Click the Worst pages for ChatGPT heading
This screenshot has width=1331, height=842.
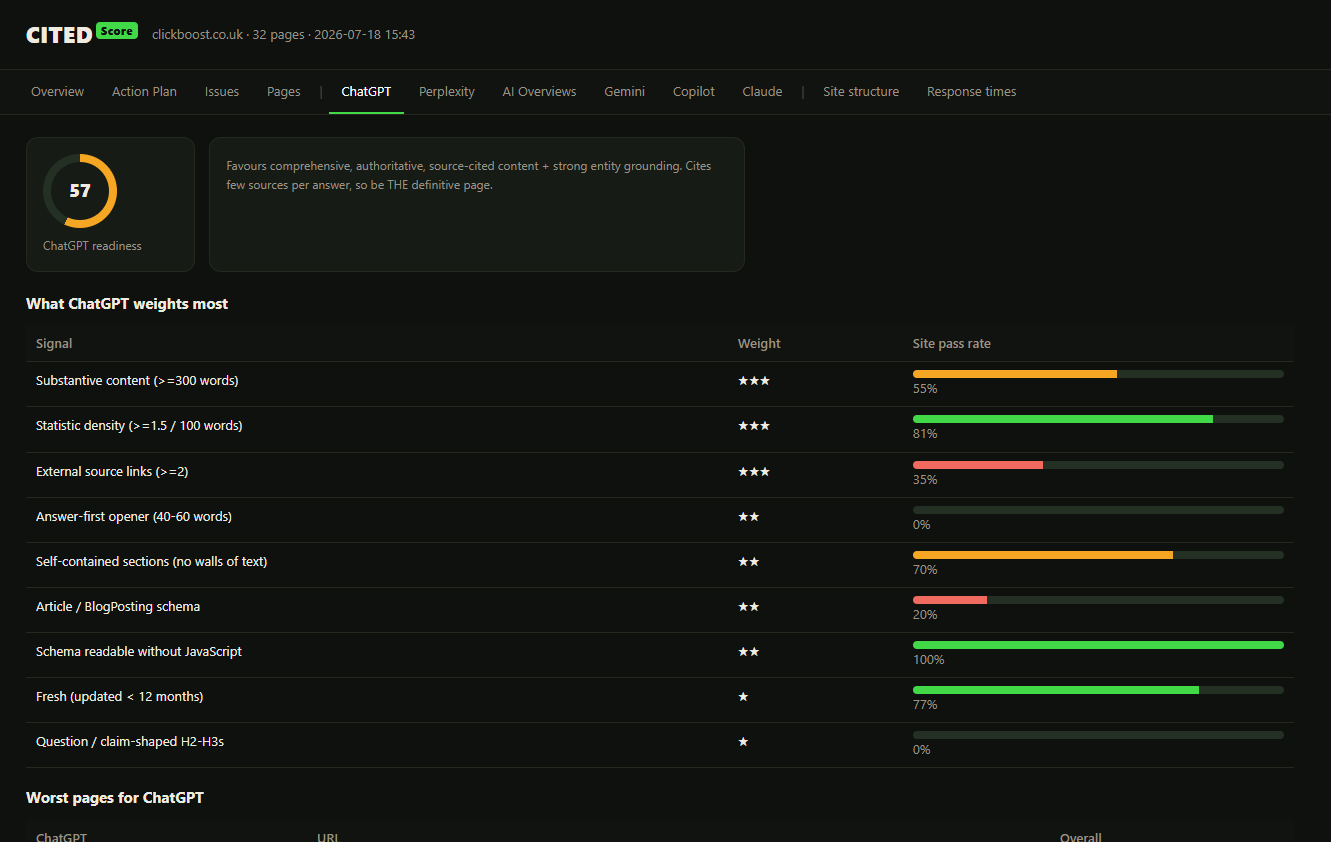[115, 798]
